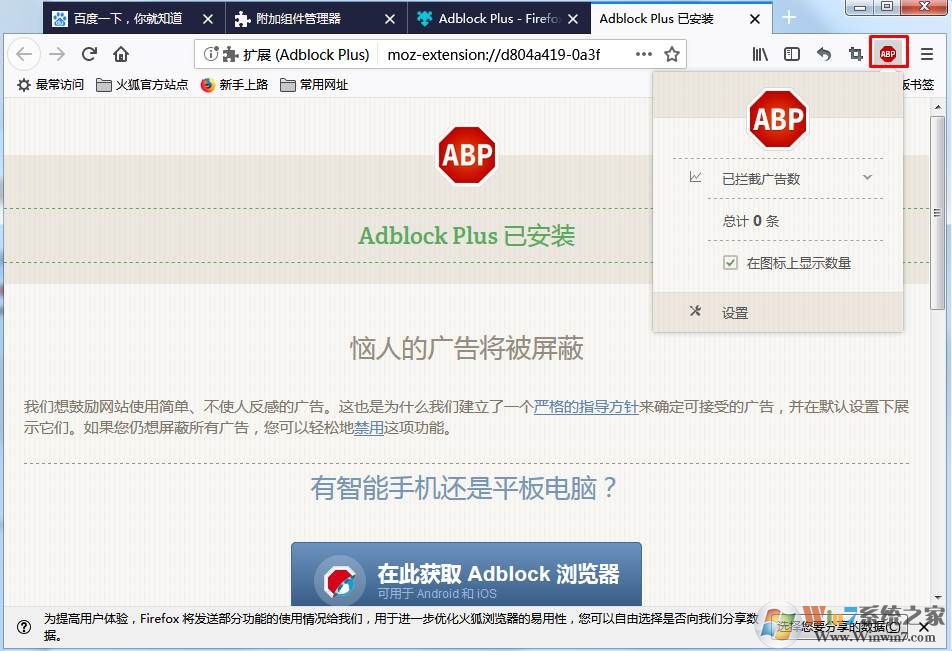Viewport: 952px width, 651px height.
Task: Click the 禁用 link
Action: 369,428
